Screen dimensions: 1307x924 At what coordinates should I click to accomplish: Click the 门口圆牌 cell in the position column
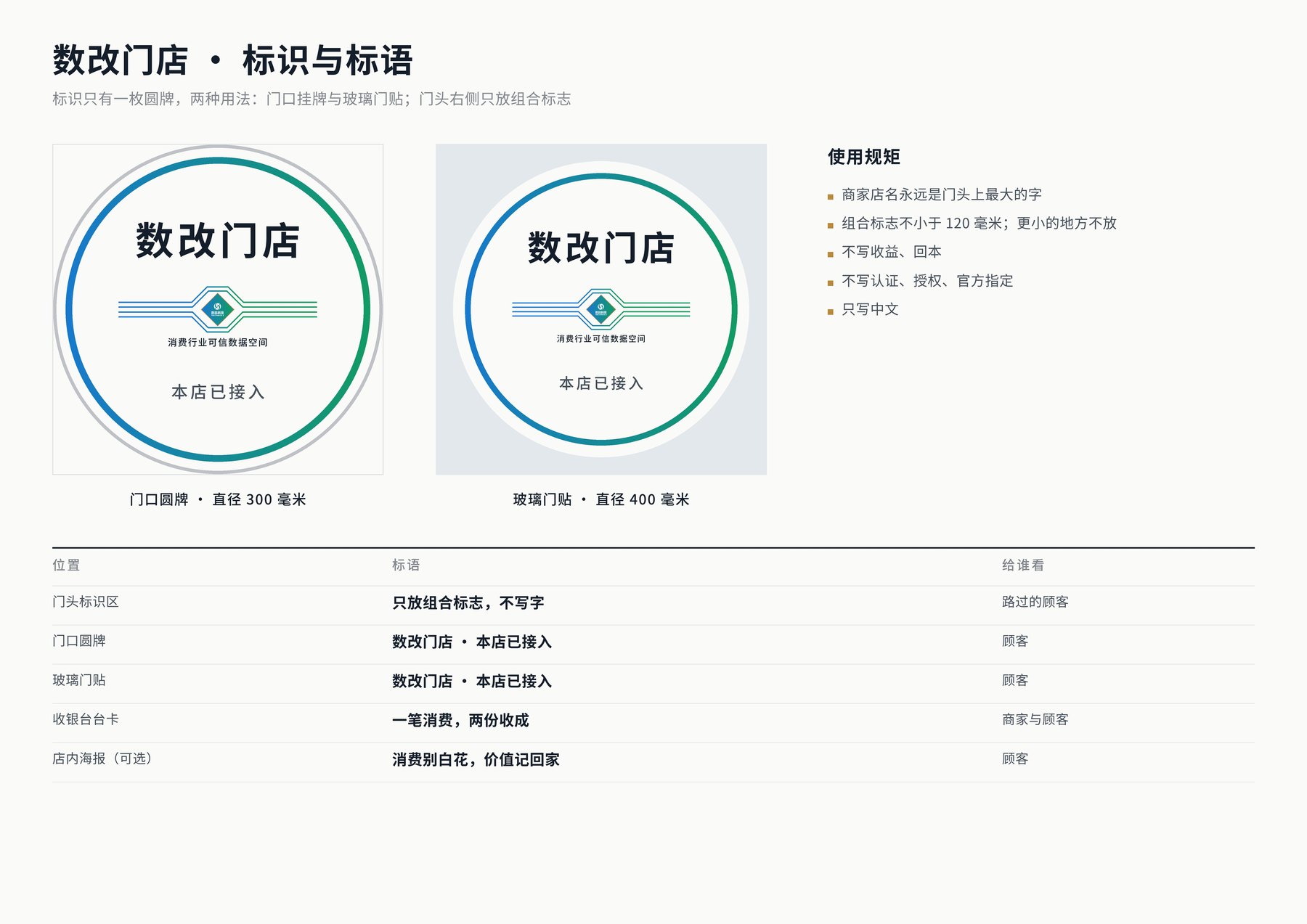[x=79, y=641]
